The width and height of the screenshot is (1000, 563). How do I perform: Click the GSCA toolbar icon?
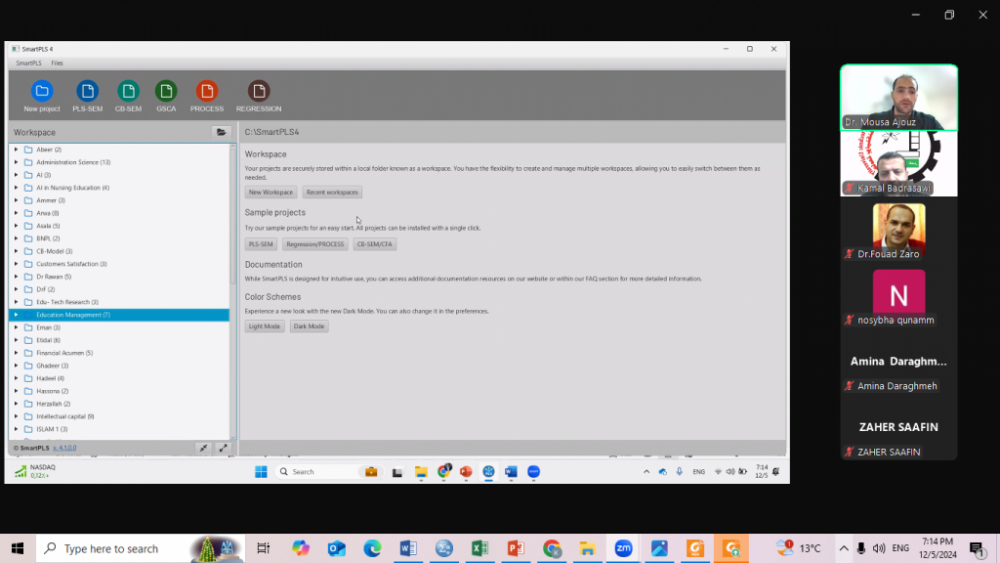[166, 96]
